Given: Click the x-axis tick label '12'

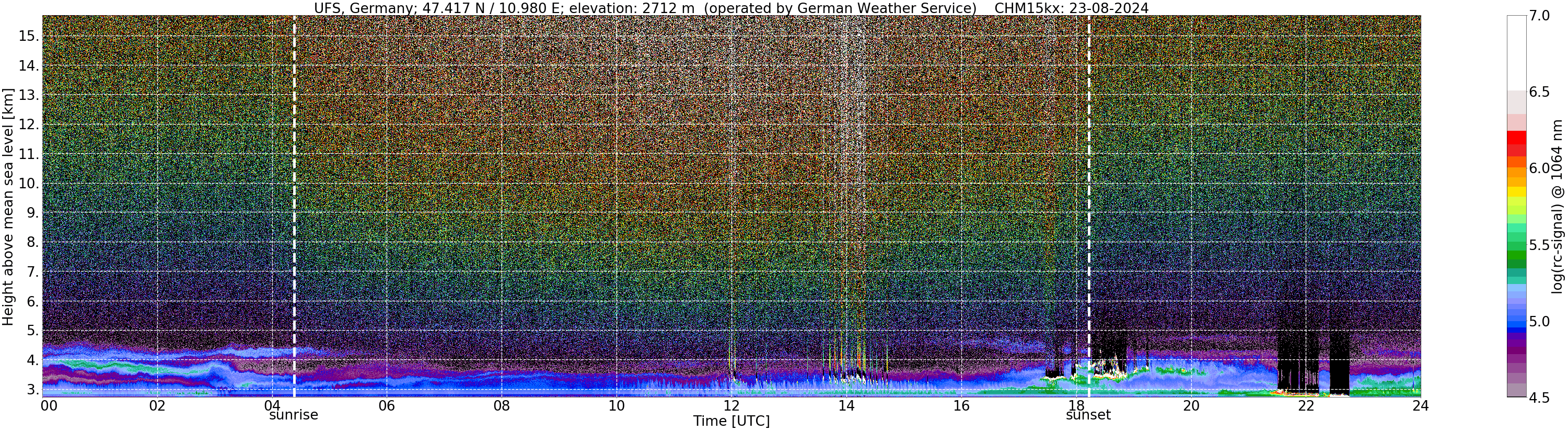Looking at the screenshot, I should 731,405.
